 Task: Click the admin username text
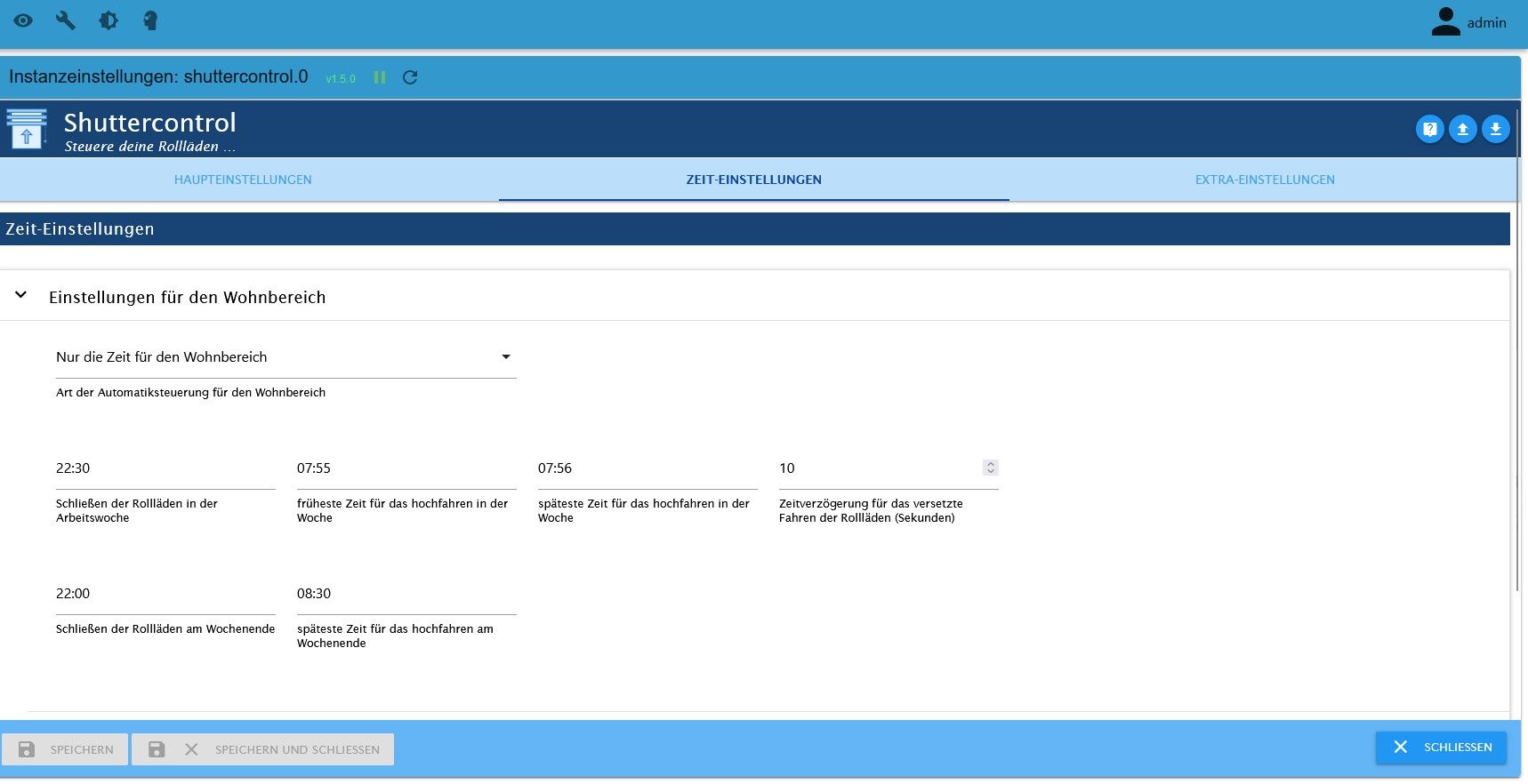tap(1486, 23)
